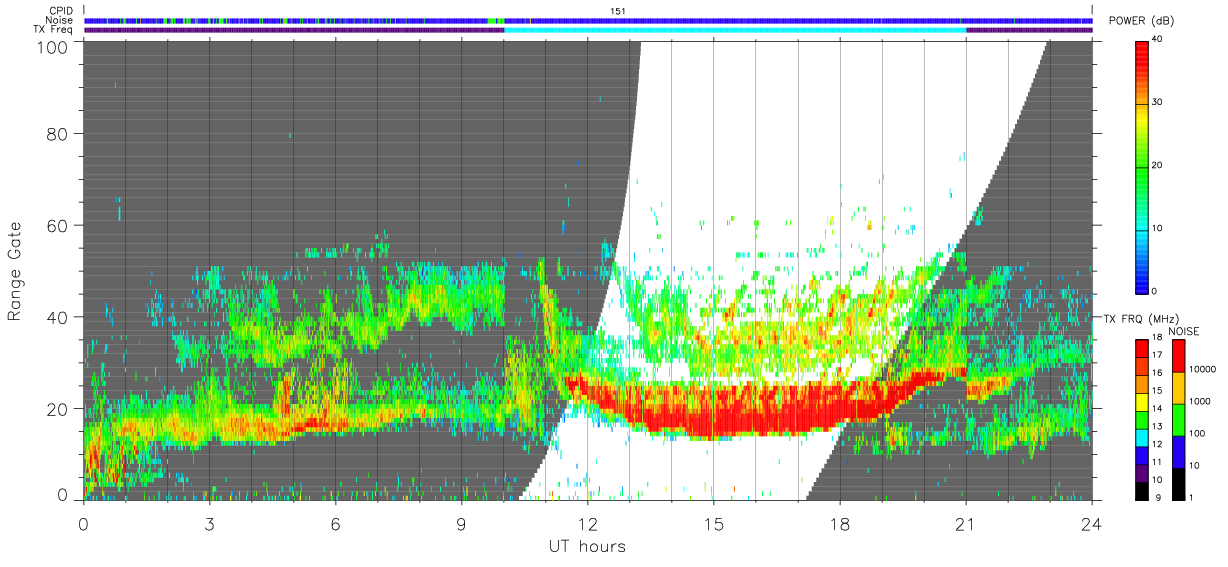Click the 21 tick on the UT hours axis
This screenshot has height=567, width=1228.
coord(966,522)
